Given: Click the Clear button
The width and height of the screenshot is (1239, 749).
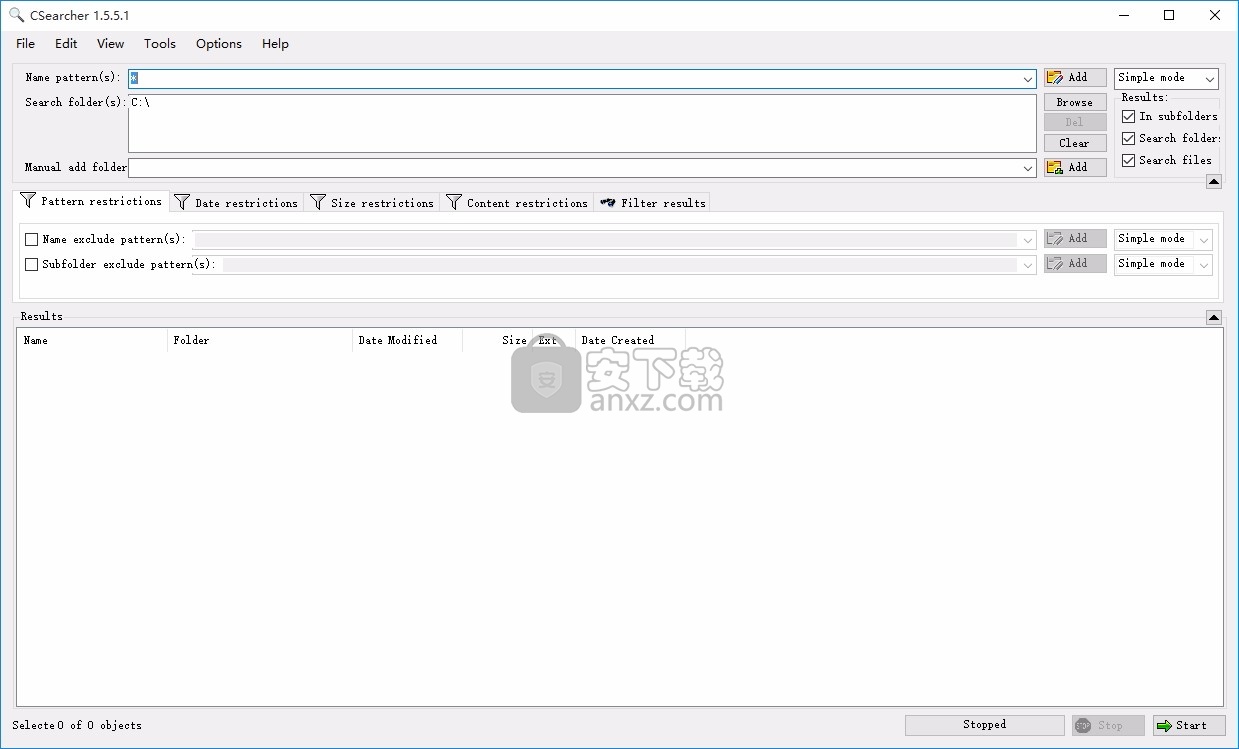Looking at the screenshot, I should click(1075, 143).
